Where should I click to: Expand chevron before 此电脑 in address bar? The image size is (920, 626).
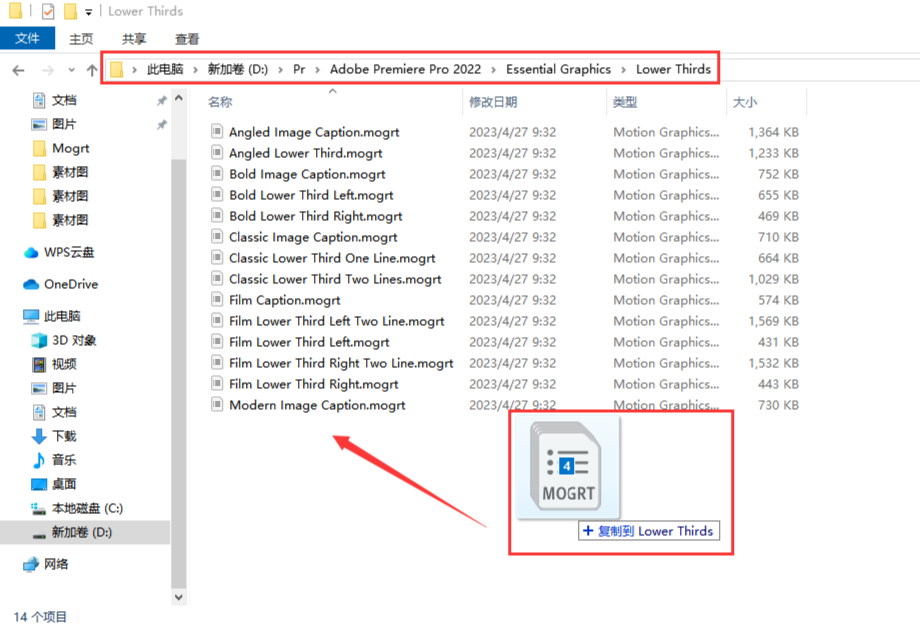click(134, 70)
